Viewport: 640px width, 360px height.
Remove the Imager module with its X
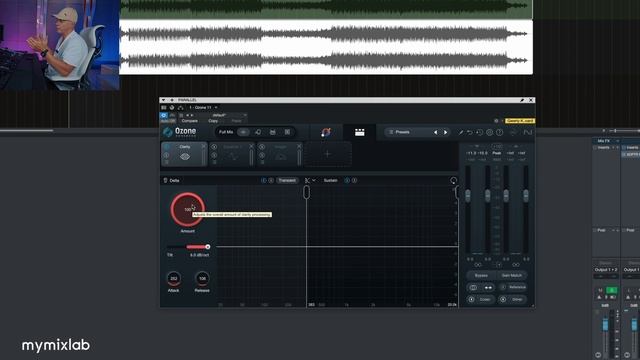(299, 146)
